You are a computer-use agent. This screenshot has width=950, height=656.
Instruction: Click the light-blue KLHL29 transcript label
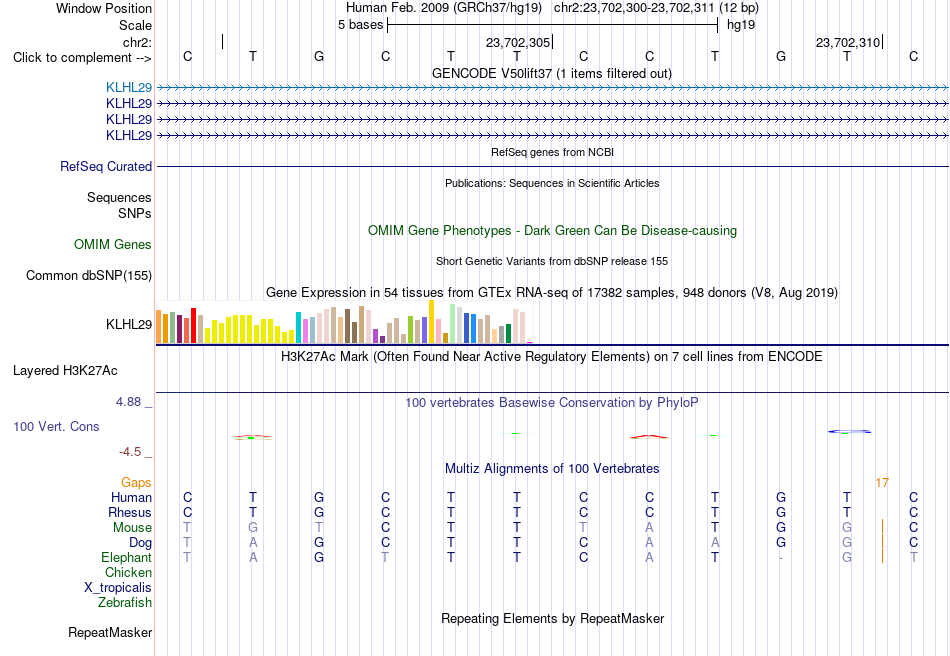tap(128, 87)
